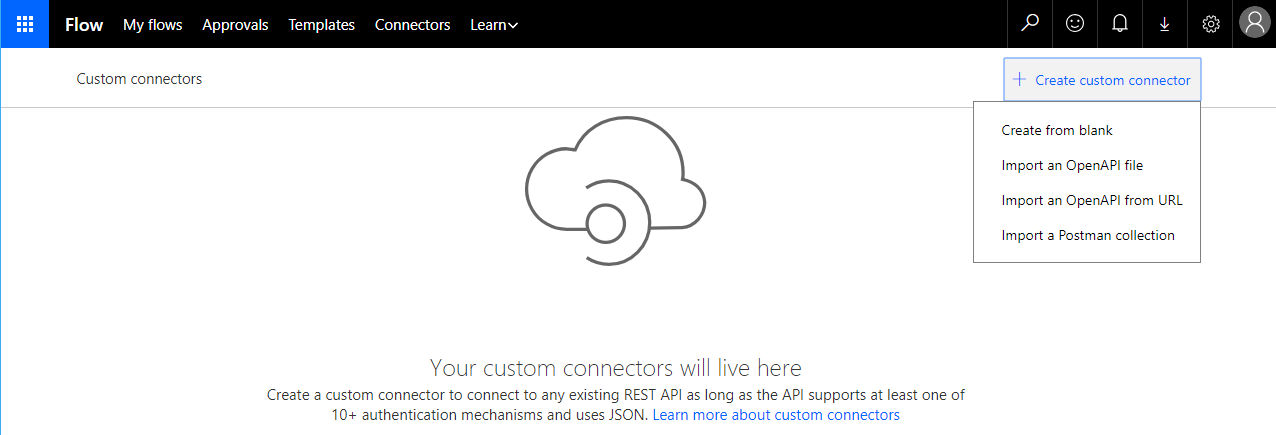This screenshot has width=1276, height=435.
Task: Follow Learn more about custom connectors link
Action: point(776,414)
